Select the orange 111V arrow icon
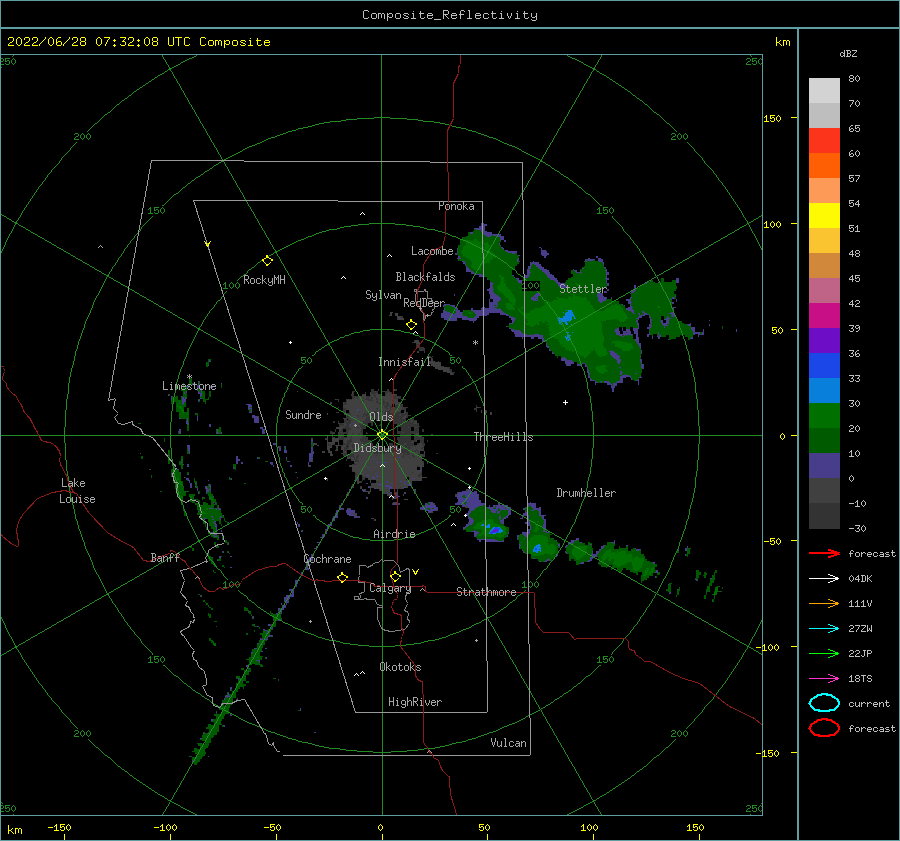 (x=824, y=603)
